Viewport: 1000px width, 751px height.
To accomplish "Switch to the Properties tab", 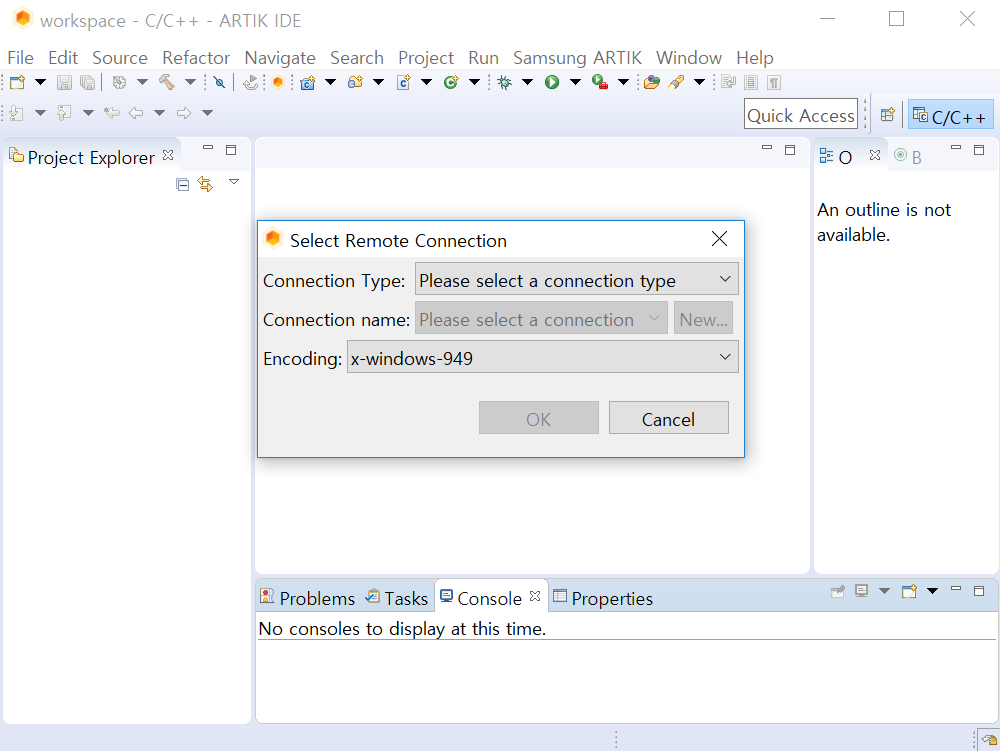I will tap(603, 599).
